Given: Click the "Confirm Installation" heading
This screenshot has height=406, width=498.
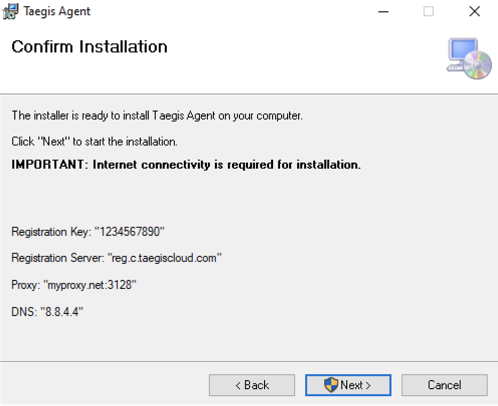Looking at the screenshot, I should 89,46.
